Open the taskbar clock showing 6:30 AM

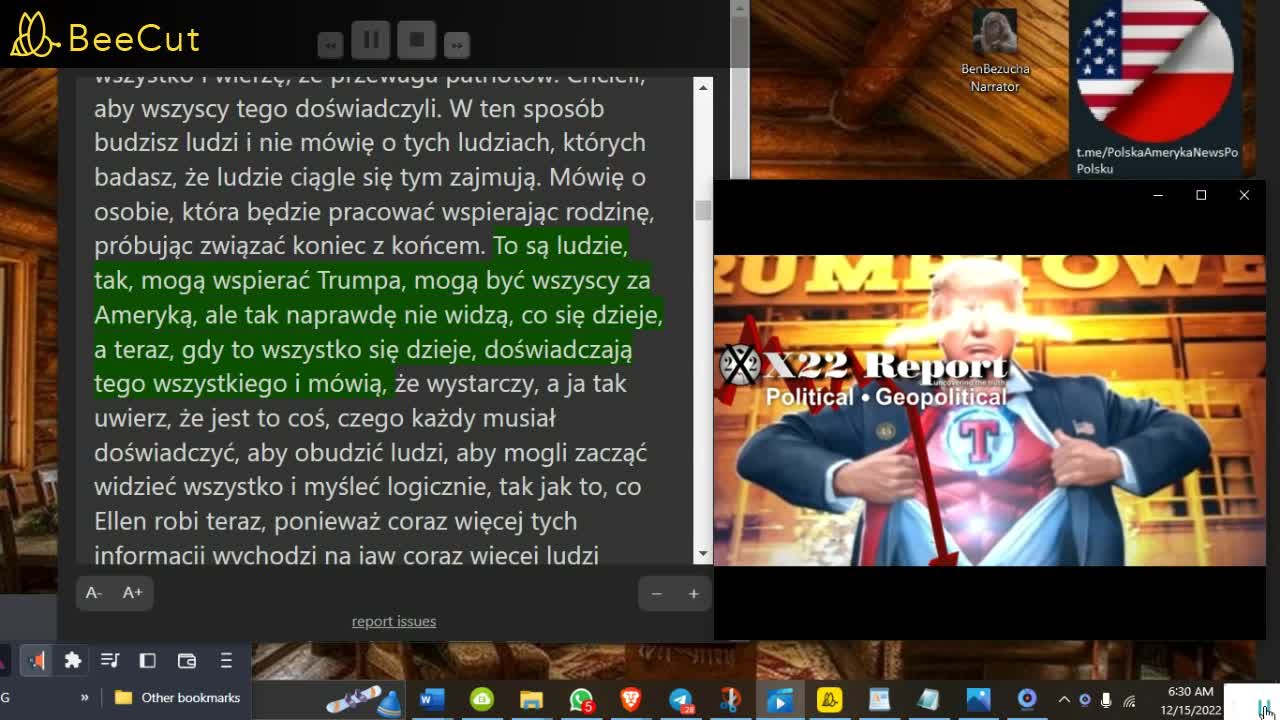click(x=1192, y=700)
